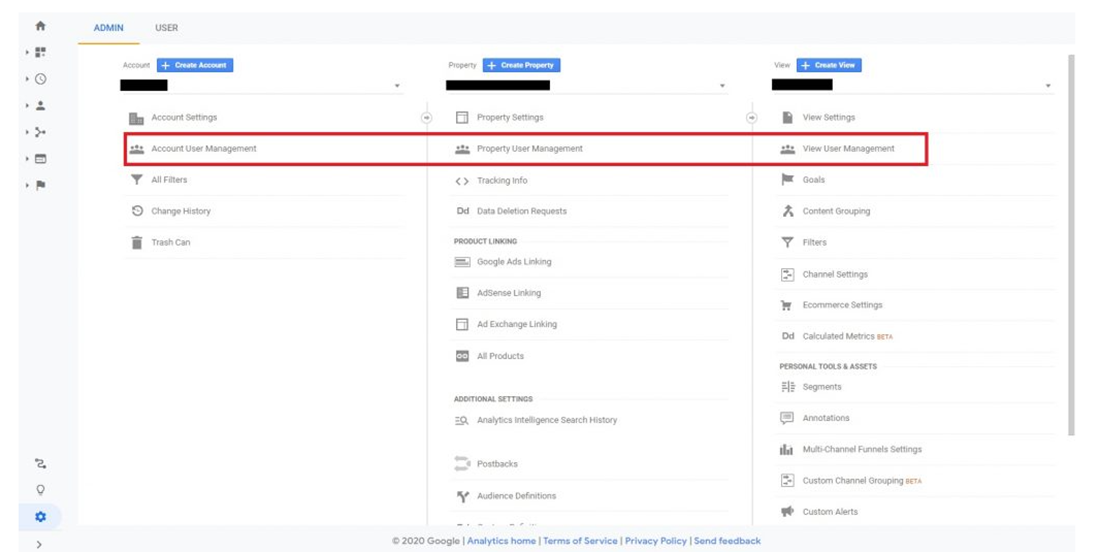Open the View selector dropdown
The height and width of the screenshot is (552, 1099).
[x=1048, y=86]
